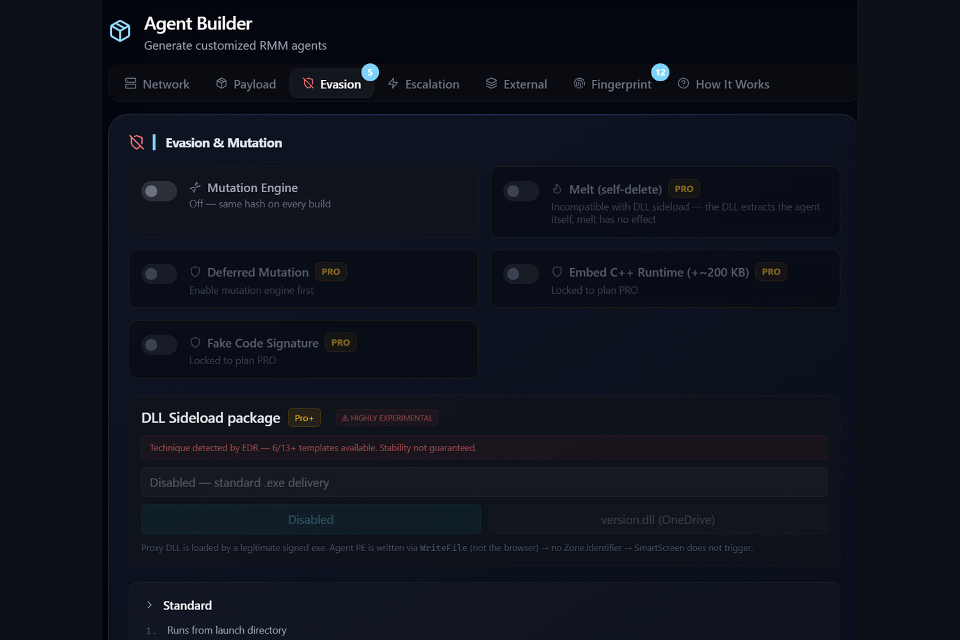960x640 pixels.
Task: Click the Agent Builder cube logo
Action: tap(120, 31)
